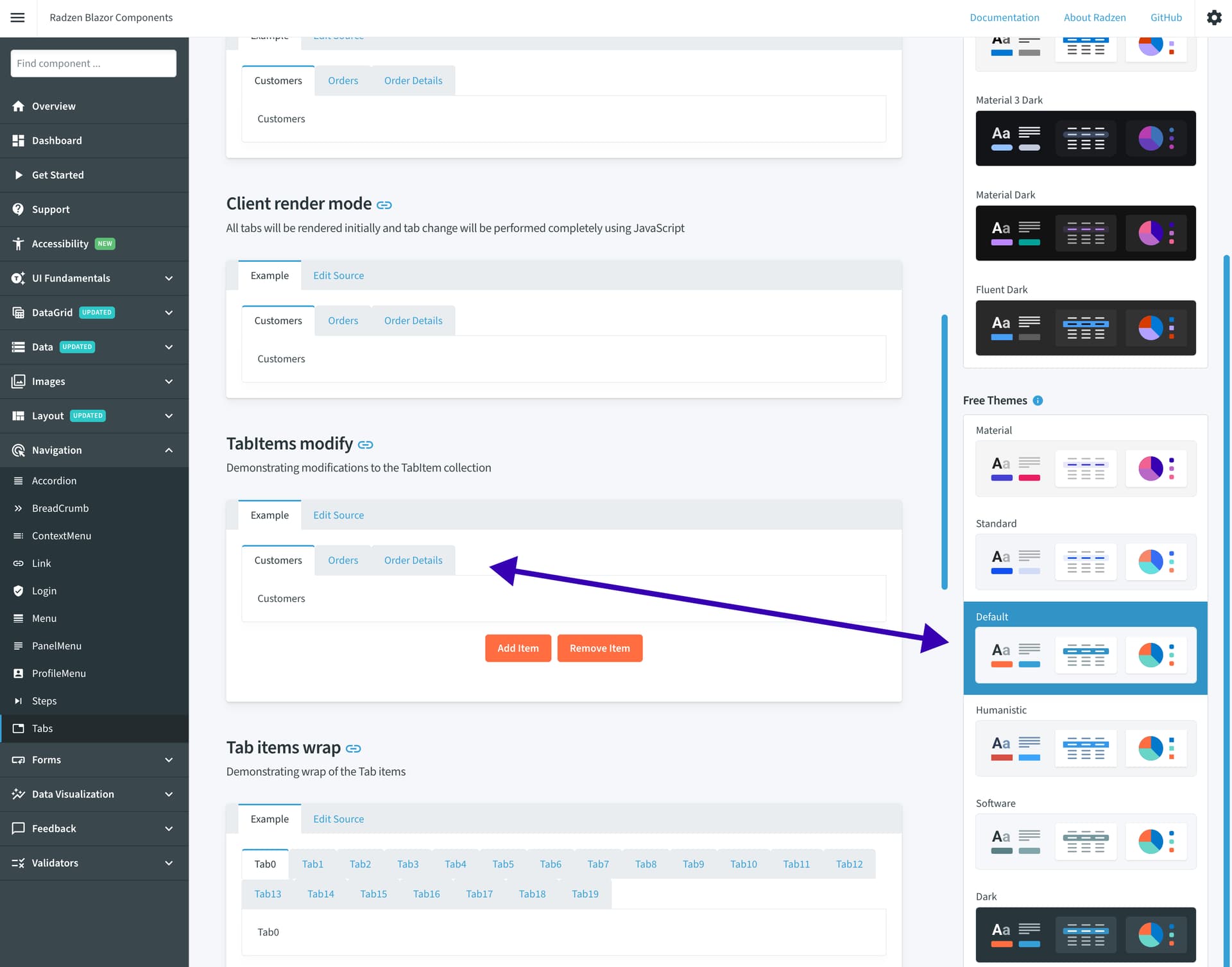This screenshot has width=1232, height=967.
Task: Click the Overview home icon
Action: click(18, 106)
